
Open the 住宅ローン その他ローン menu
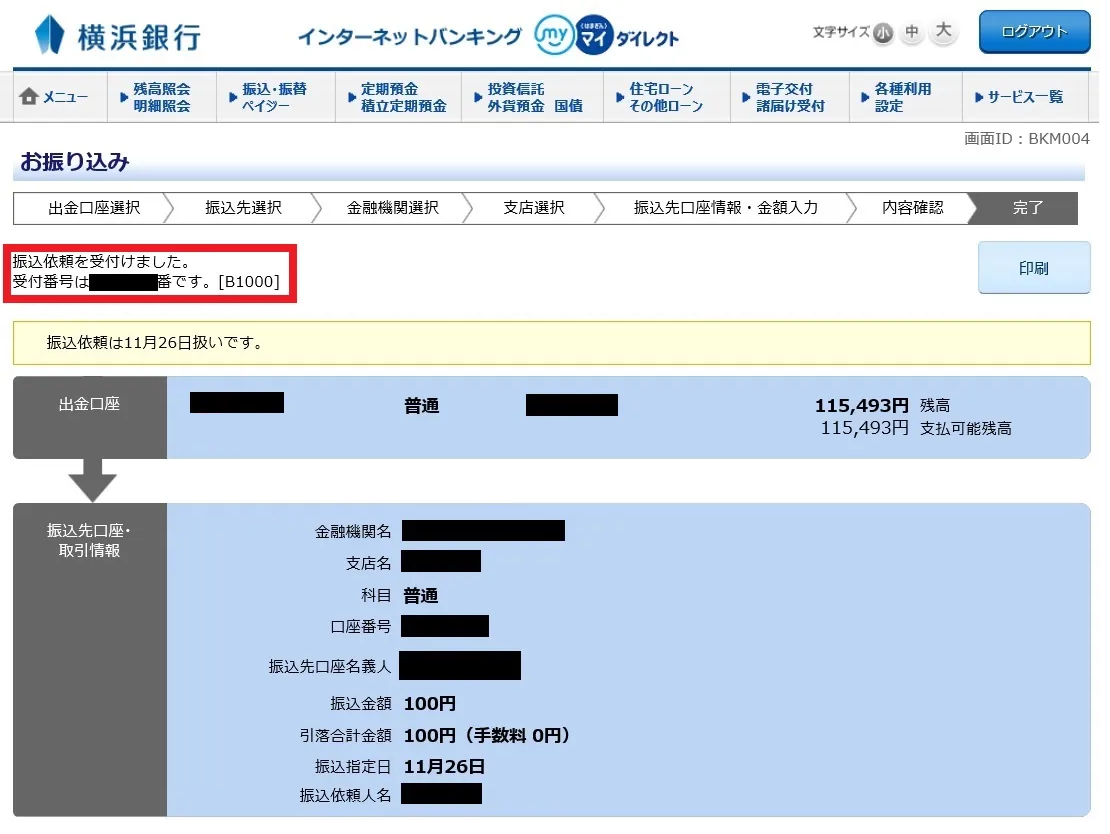666,97
